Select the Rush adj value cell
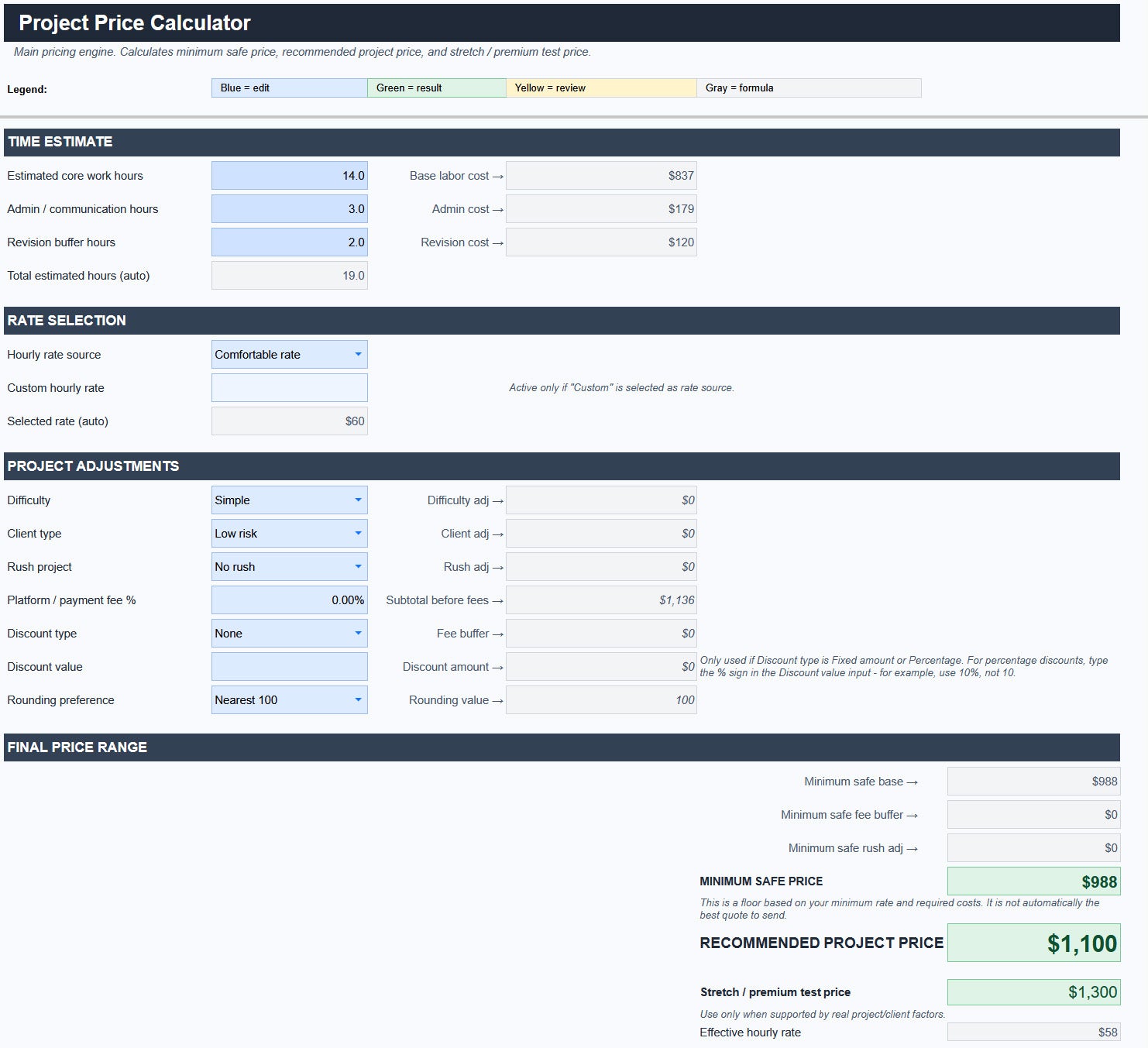Screen dimensions: 1148x1048 [x=601, y=567]
